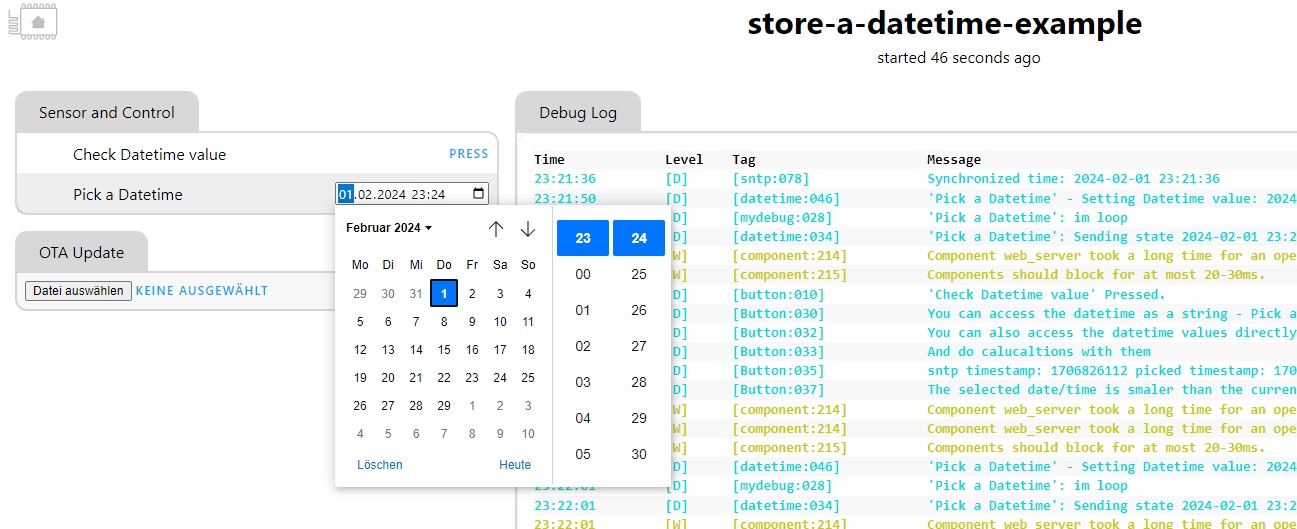The image size is (1297, 529).
Task: Click the Pick a Datetime input field
Action: pyautogui.click(x=412, y=194)
